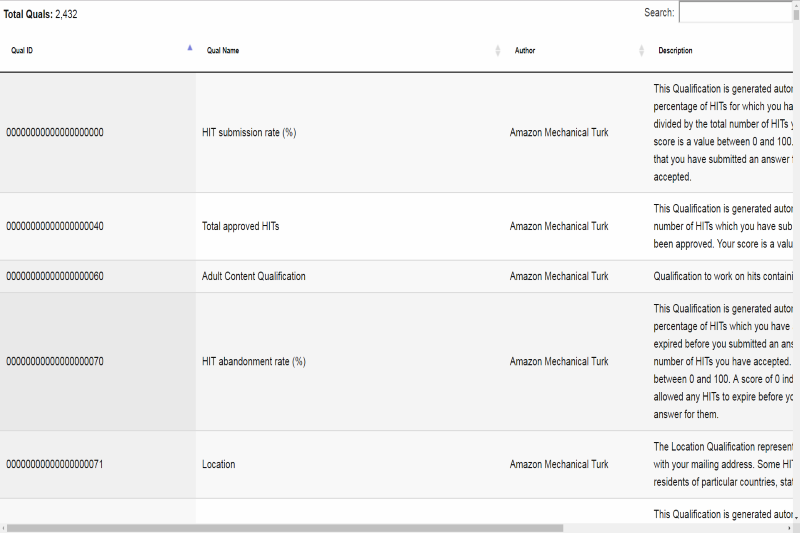Select the HIT abandonment rate (%) name

(253, 362)
